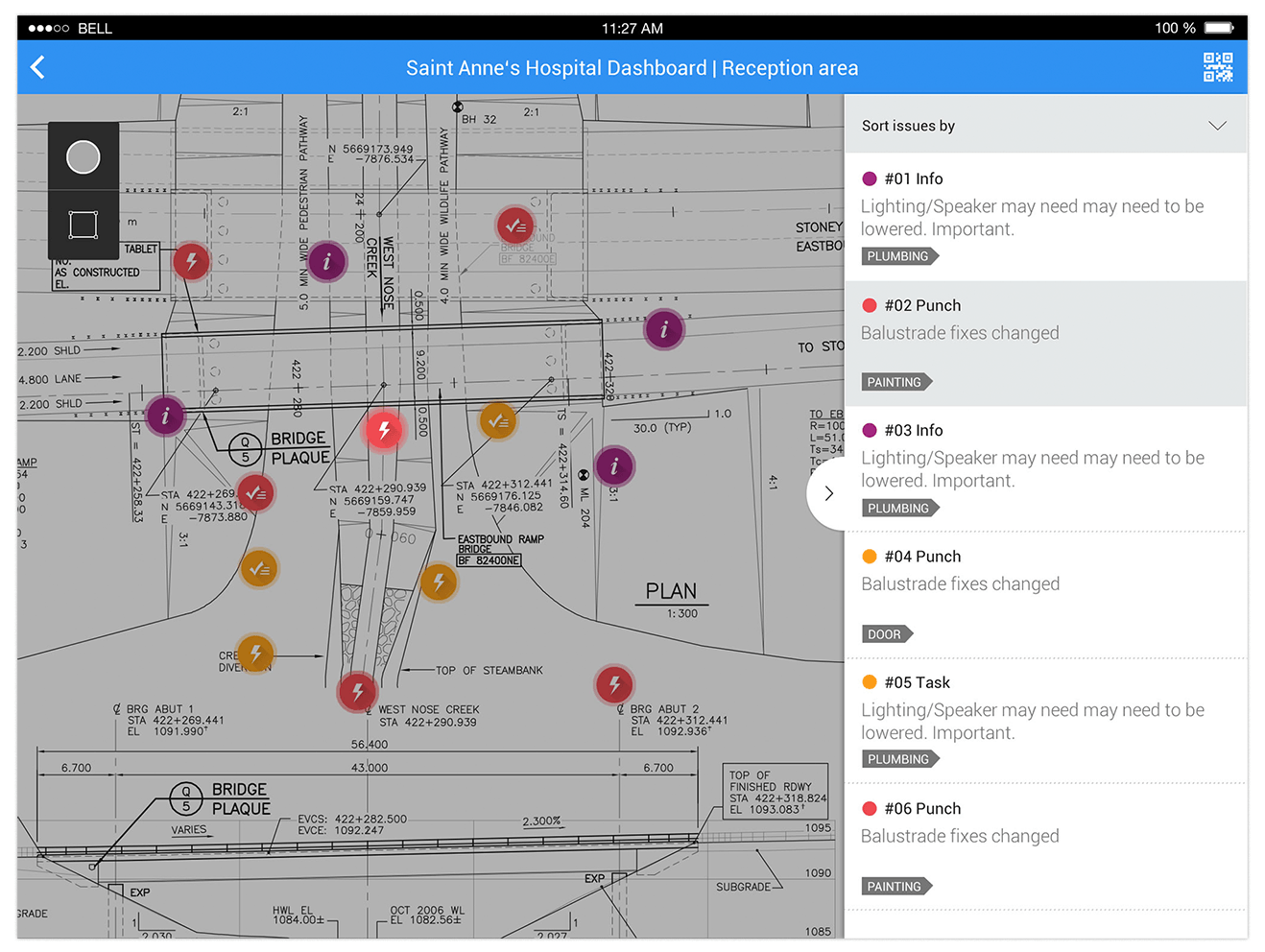This screenshot has height=952, width=1265.
Task: Open issue #02 Punch
Action: (1046, 344)
